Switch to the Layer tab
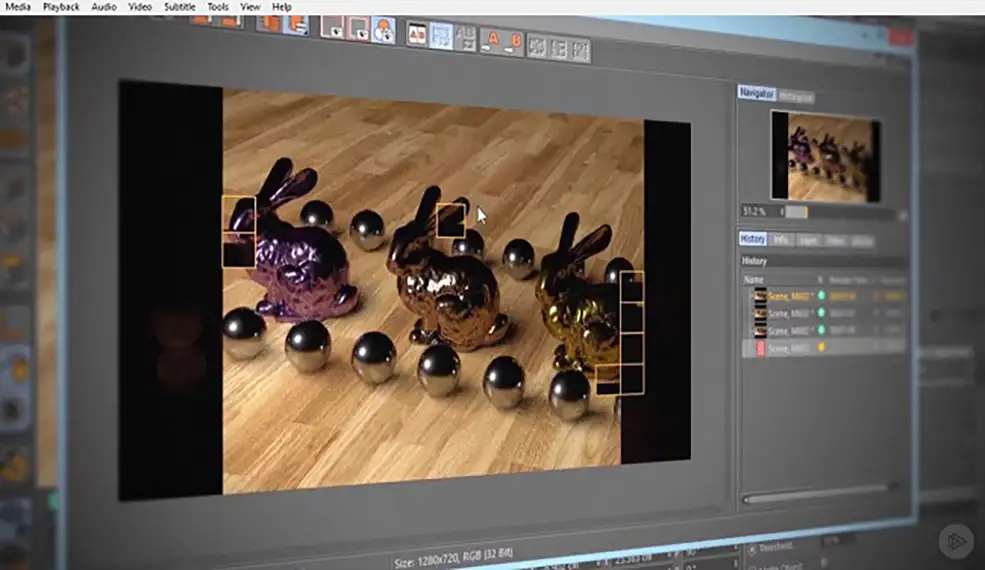Image resolution: width=985 pixels, height=570 pixels. point(808,241)
